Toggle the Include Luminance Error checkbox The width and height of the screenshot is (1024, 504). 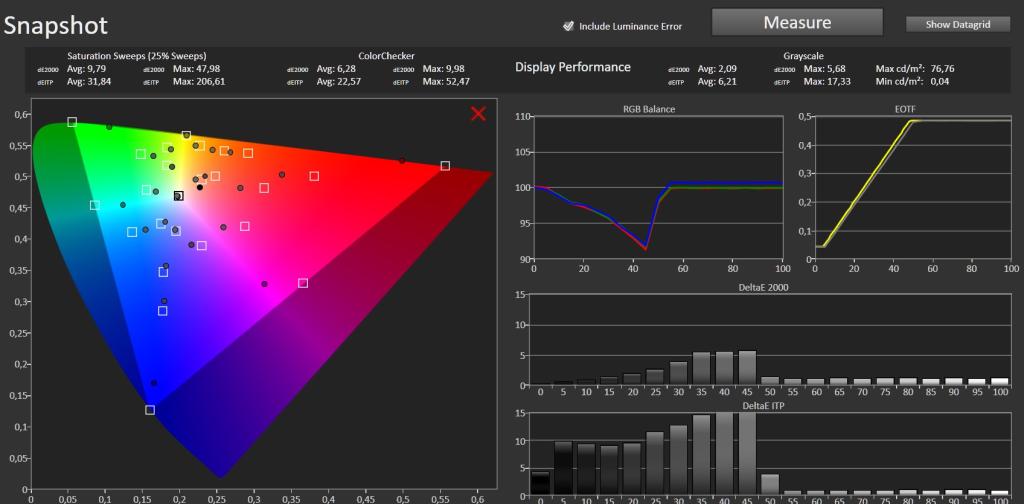(x=568, y=26)
